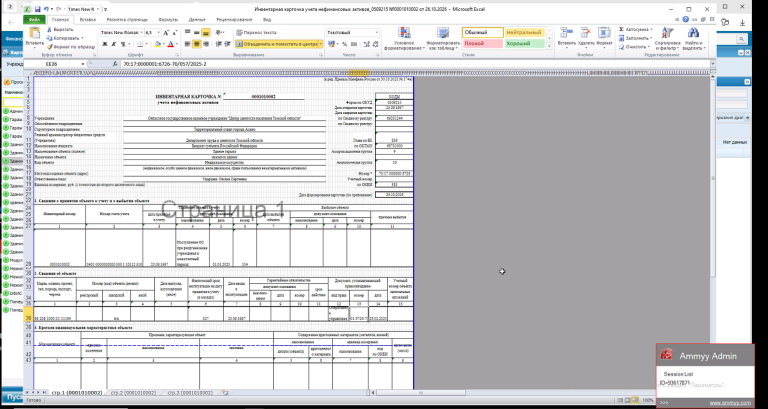Open the Файл (File) tab

click(x=34, y=20)
